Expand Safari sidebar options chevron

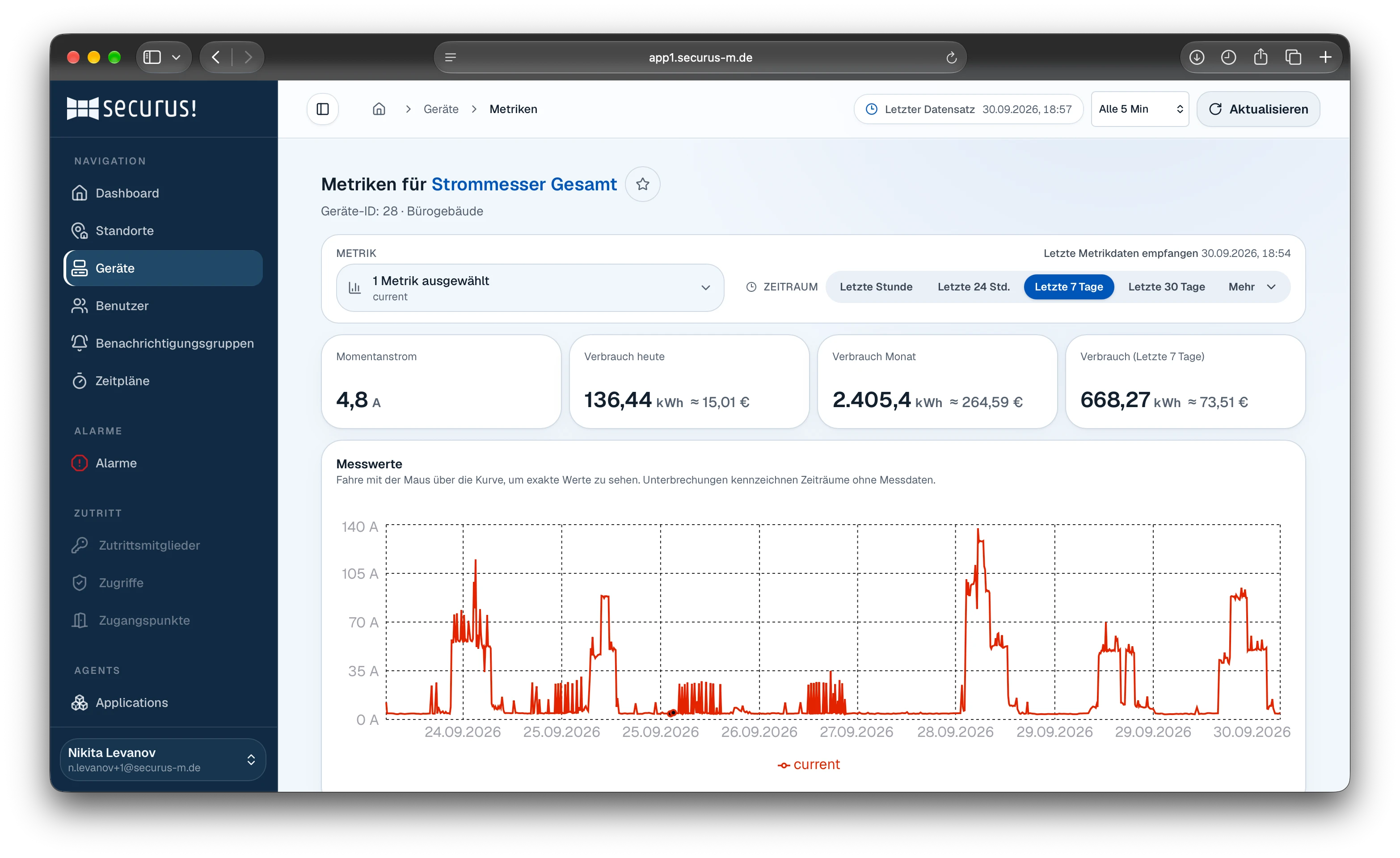tap(176, 57)
